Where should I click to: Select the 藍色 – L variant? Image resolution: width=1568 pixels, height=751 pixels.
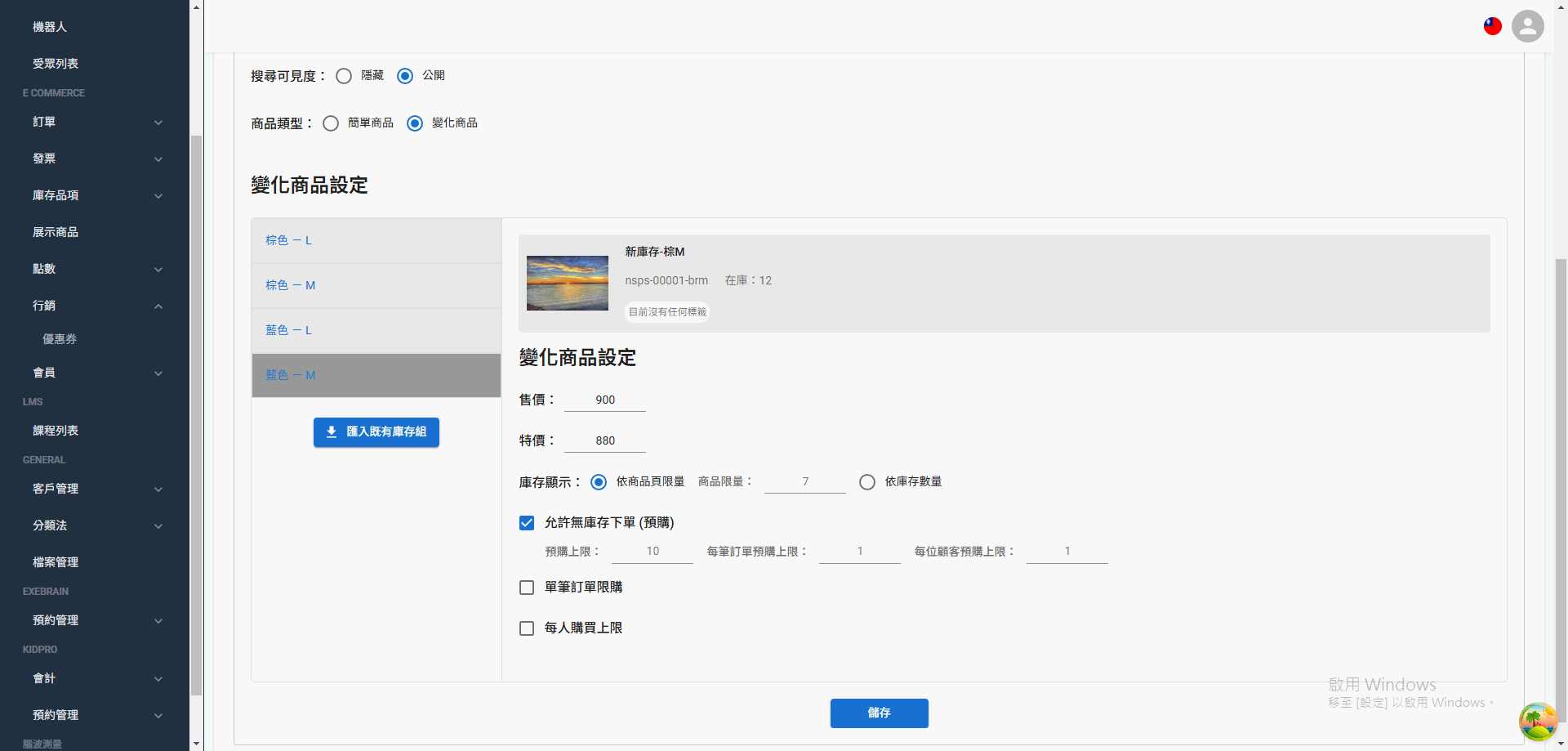pyautogui.click(x=376, y=331)
